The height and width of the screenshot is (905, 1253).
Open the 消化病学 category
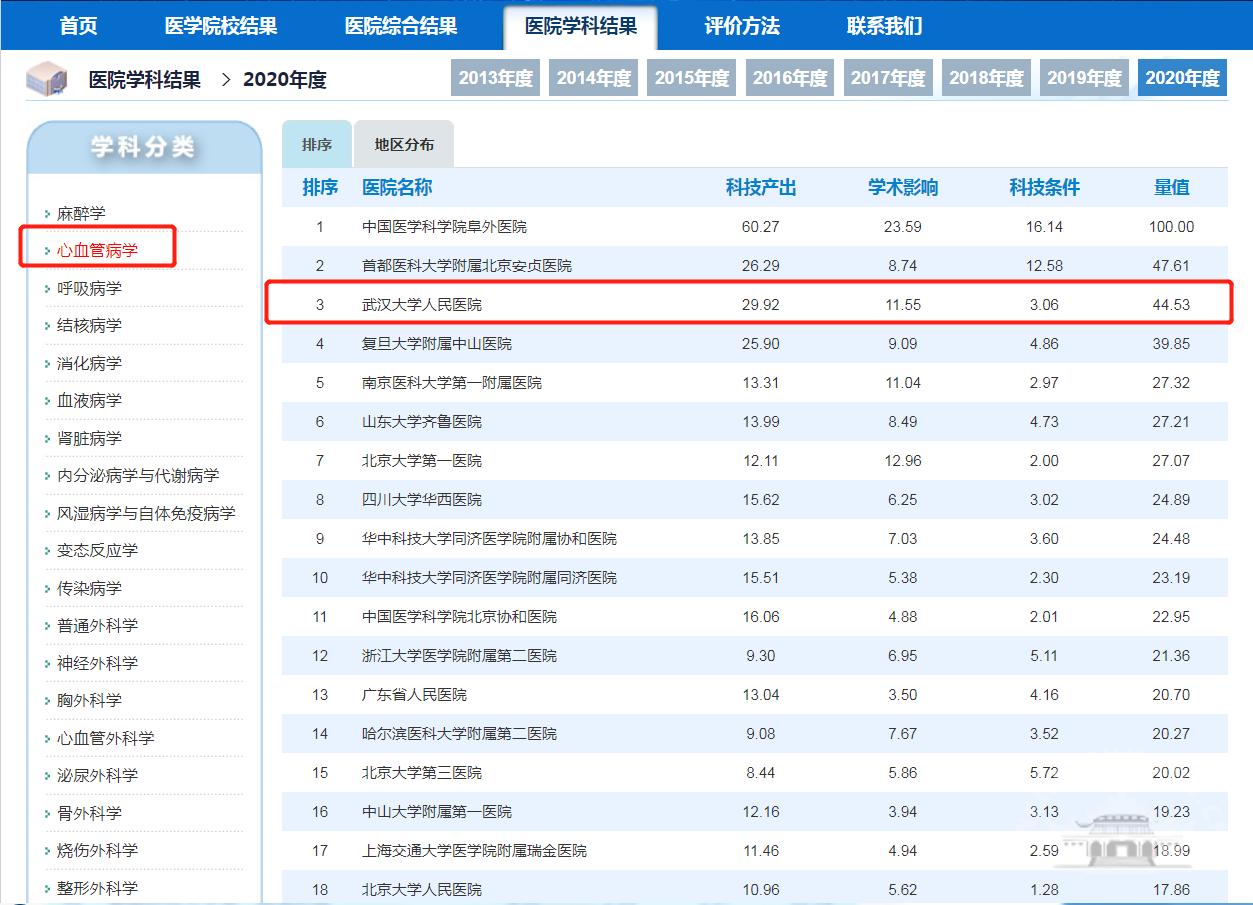(x=89, y=363)
